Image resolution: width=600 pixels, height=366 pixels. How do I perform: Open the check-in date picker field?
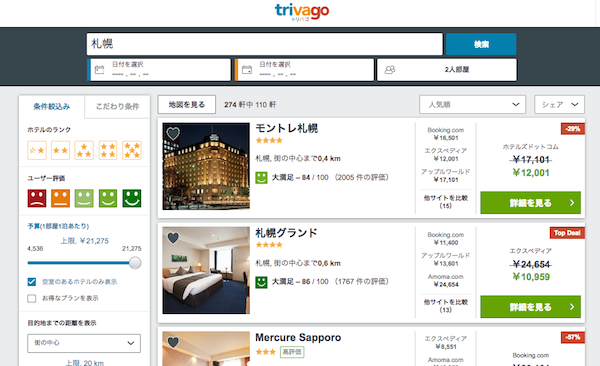pos(159,70)
